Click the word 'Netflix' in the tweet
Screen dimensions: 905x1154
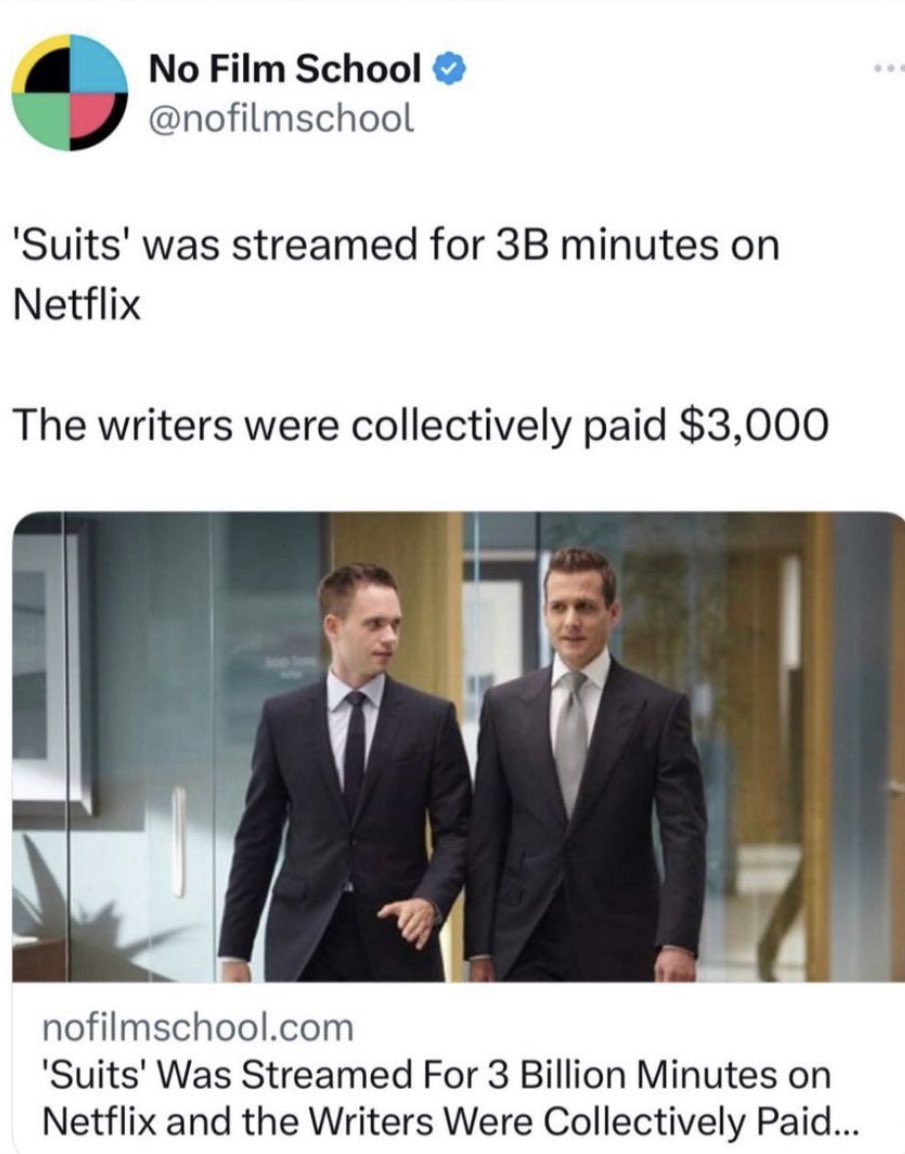coord(77,304)
